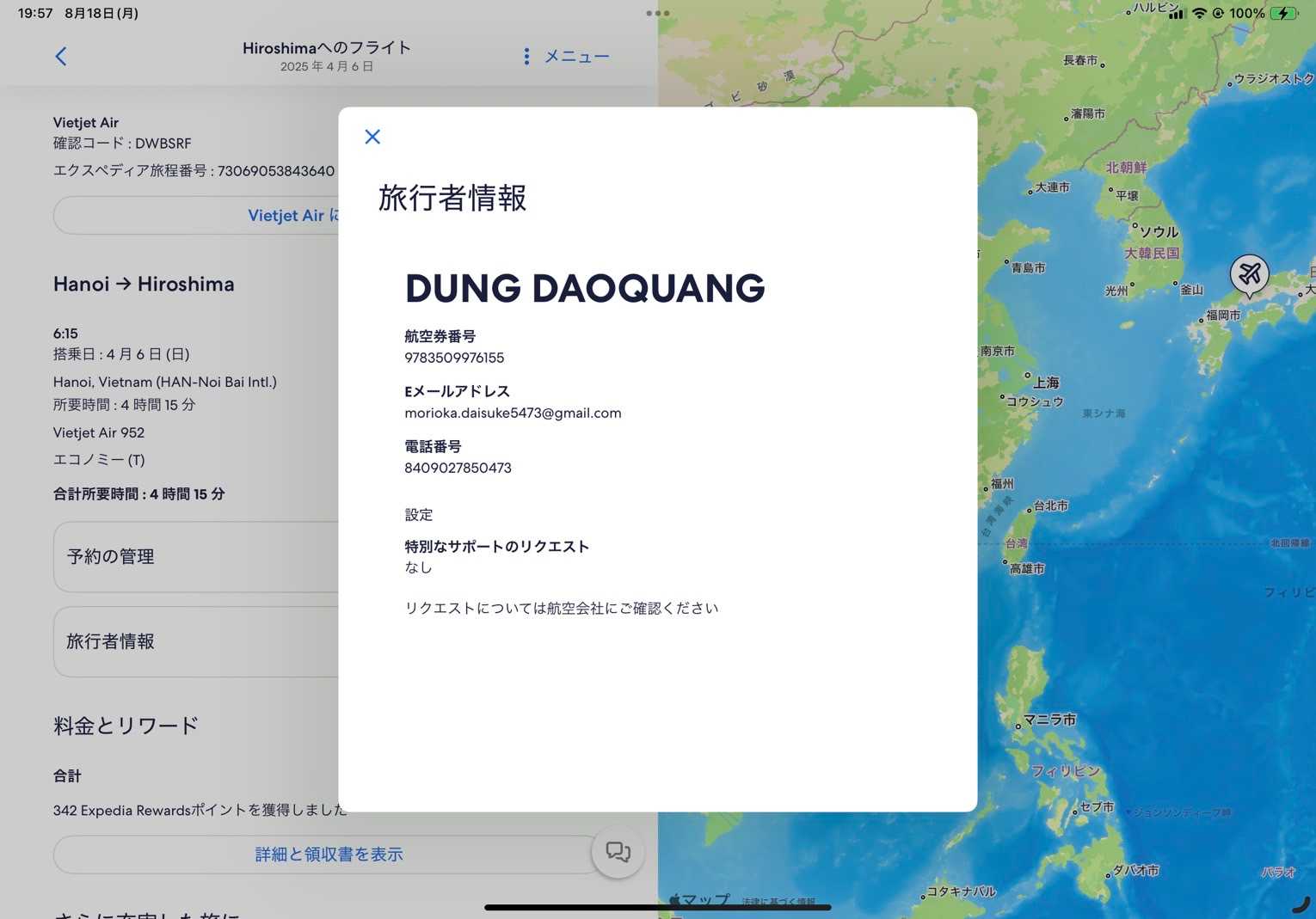Image resolution: width=1316 pixels, height=919 pixels.
Task: Tap the phone number 8409027850473
Action: 458,469
